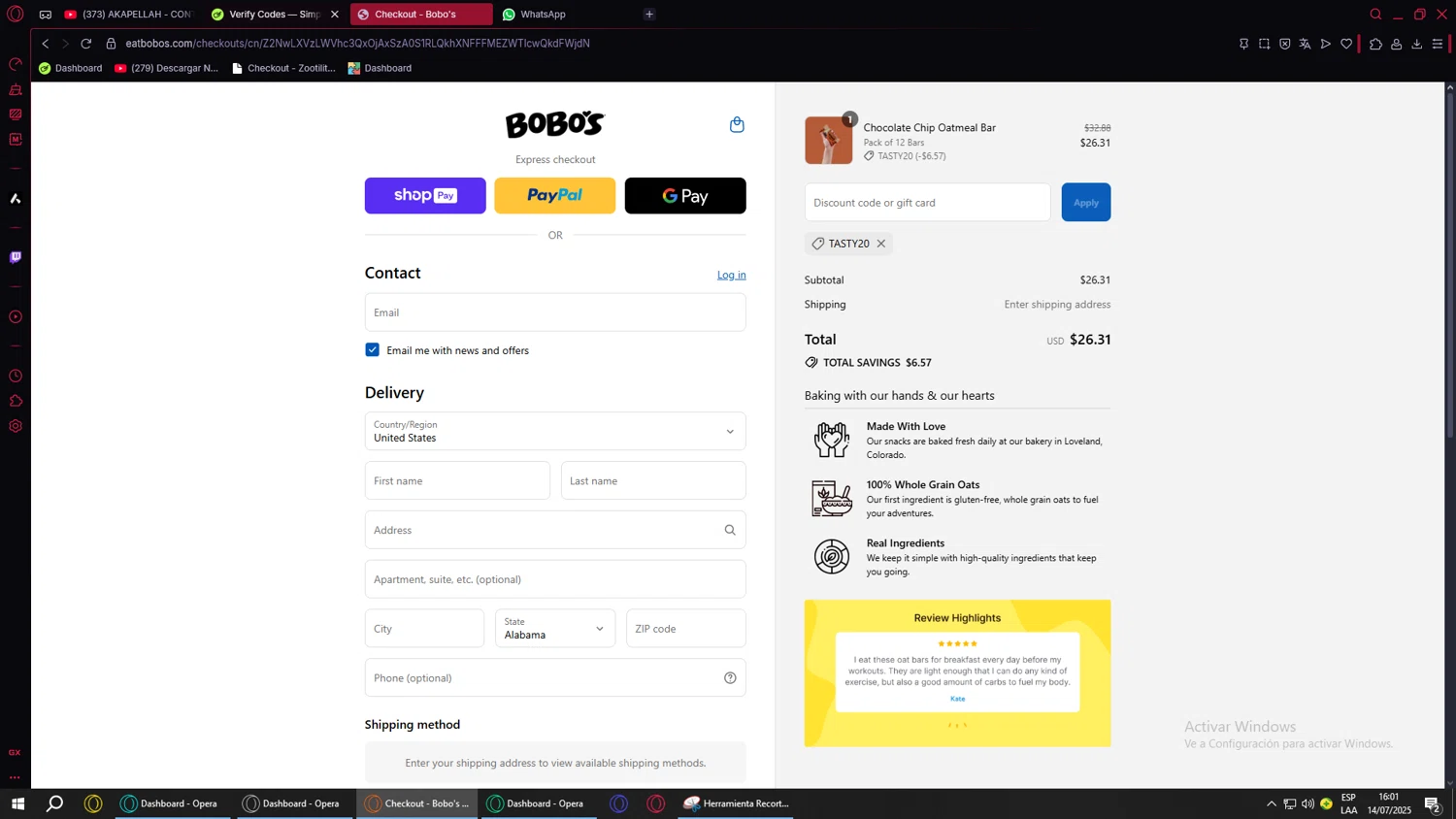Open GX Cleaner broom icon in sidebar
The image size is (1456, 819).
pos(16,89)
